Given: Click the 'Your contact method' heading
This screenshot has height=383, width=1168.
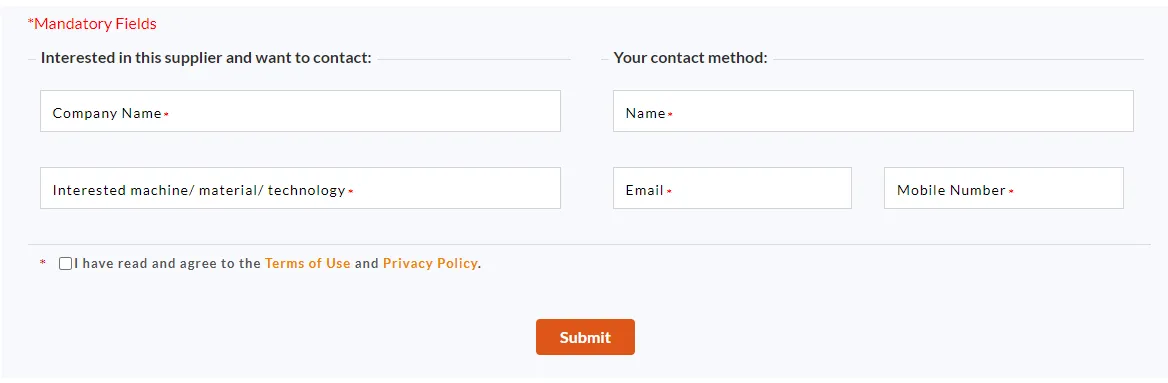Looking at the screenshot, I should click(x=691, y=57).
